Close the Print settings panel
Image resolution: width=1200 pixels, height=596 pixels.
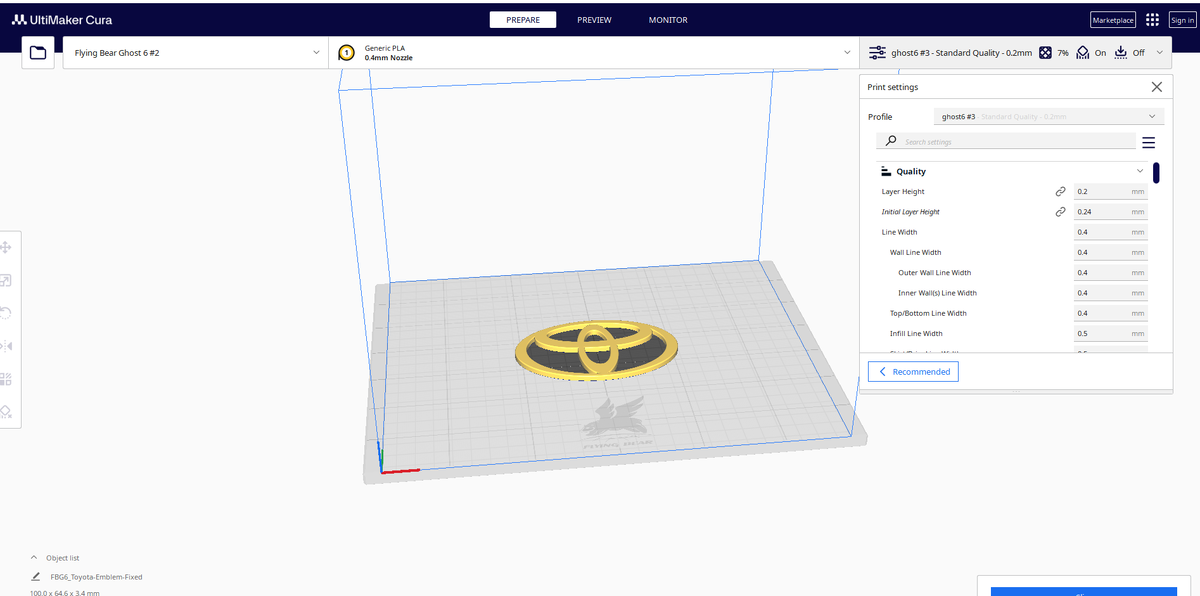pos(1157,87)
